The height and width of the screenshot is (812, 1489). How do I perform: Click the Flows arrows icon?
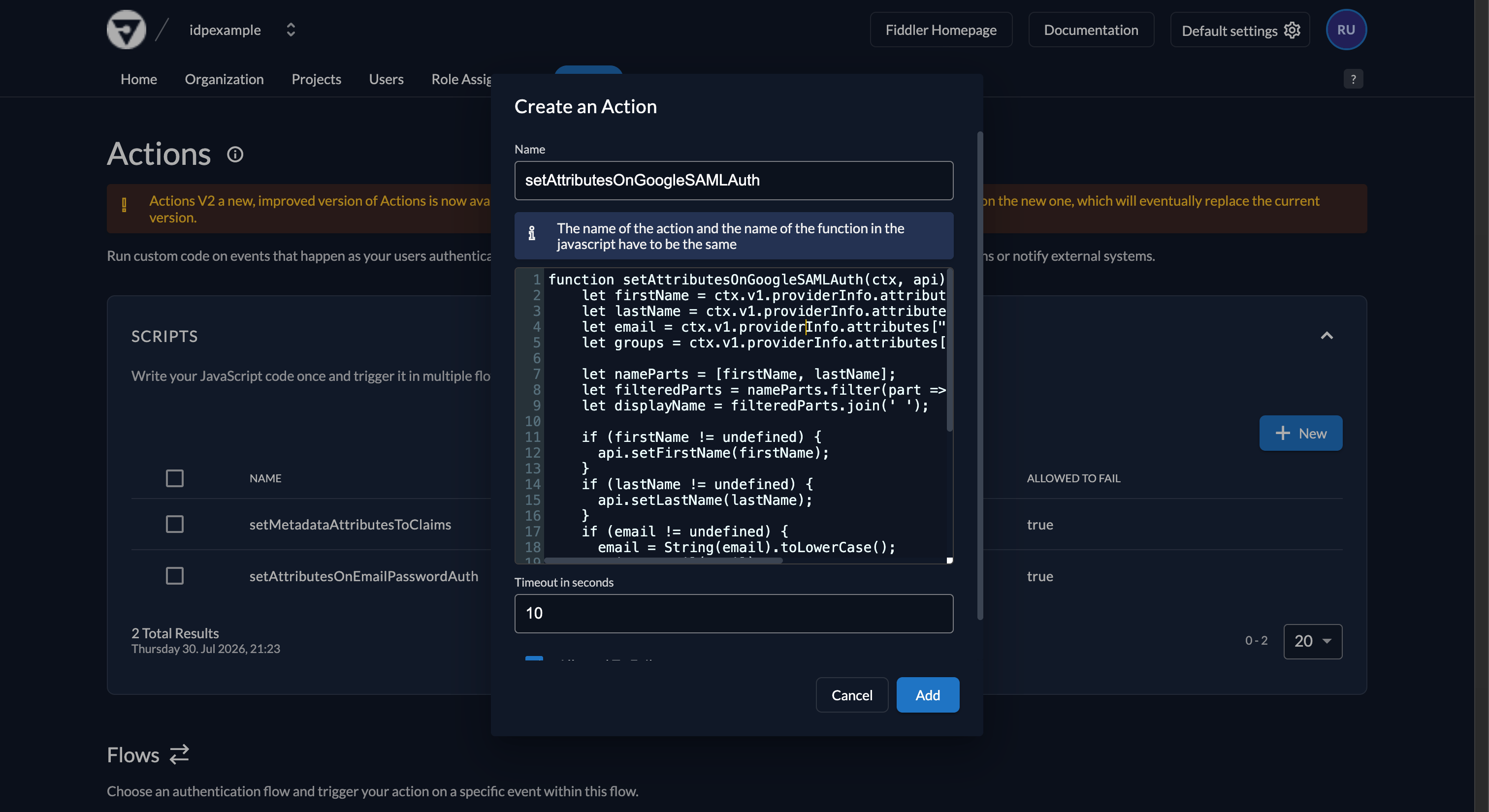(x=179, y=754)
